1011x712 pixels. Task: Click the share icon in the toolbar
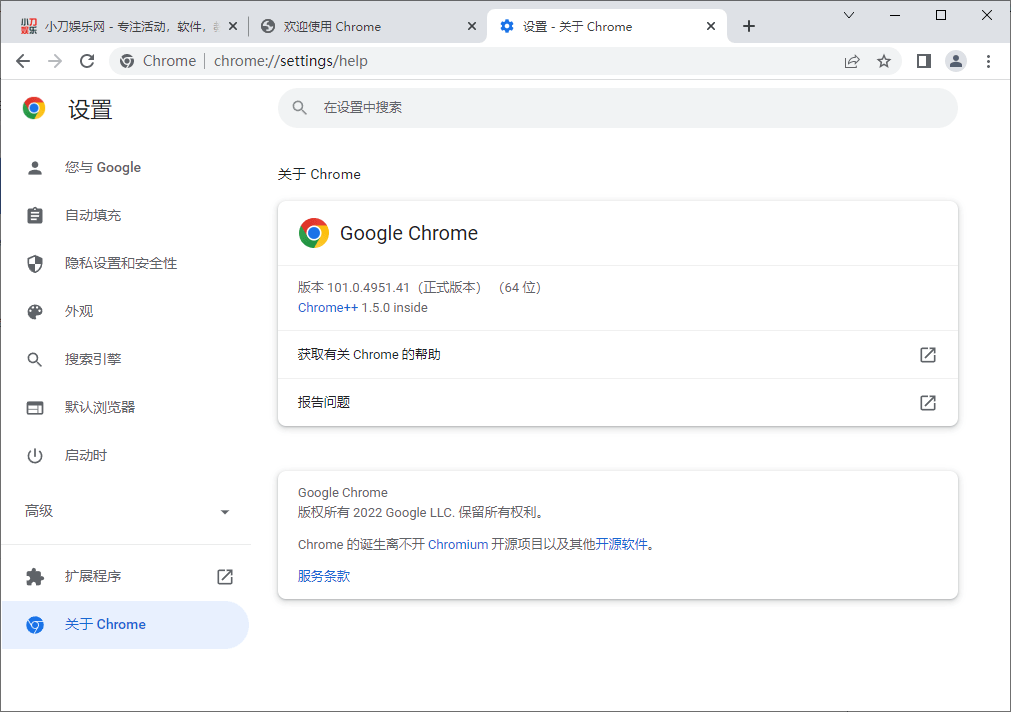coord(852,61)
